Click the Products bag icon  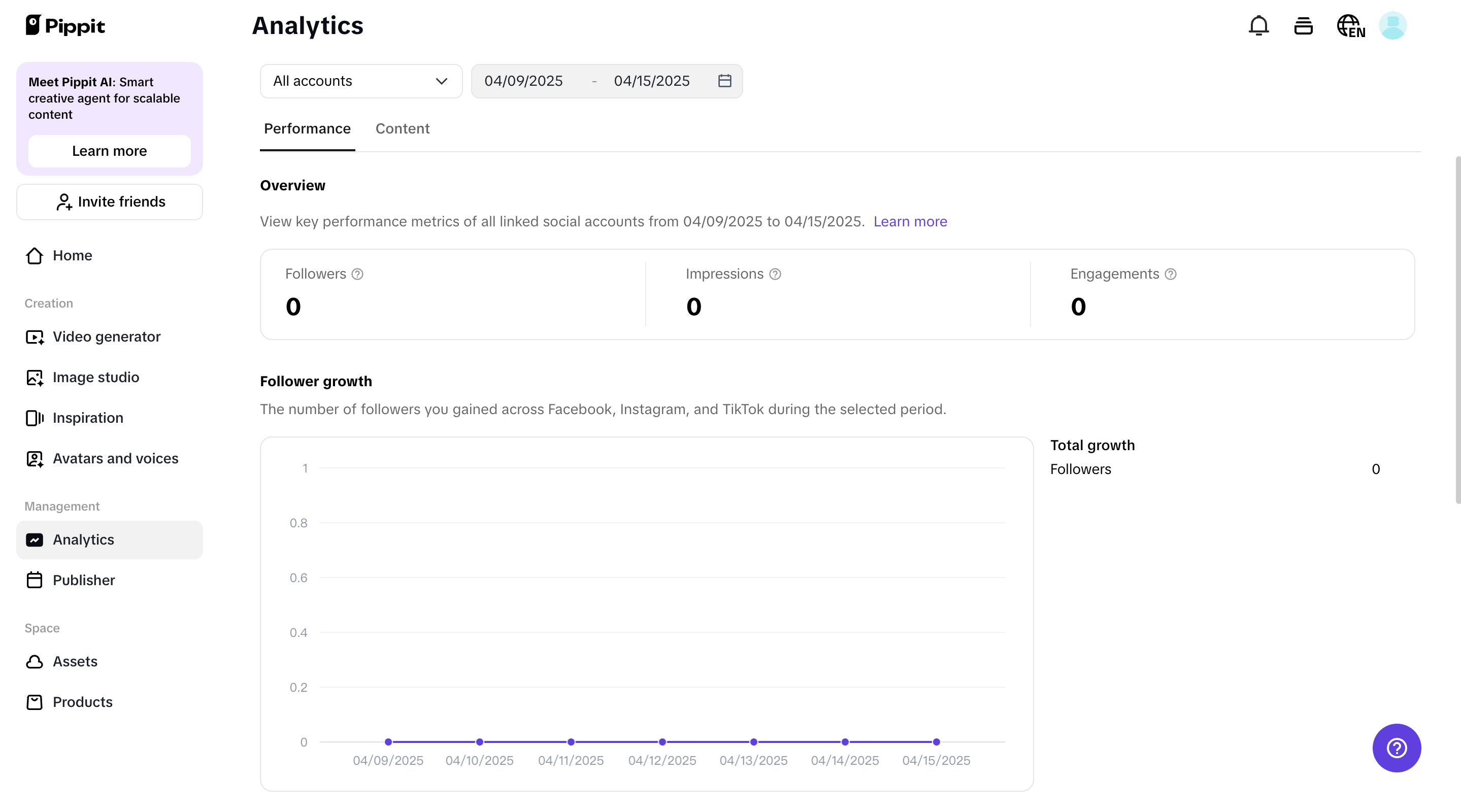pyautogui.click(x=35, y=702)
